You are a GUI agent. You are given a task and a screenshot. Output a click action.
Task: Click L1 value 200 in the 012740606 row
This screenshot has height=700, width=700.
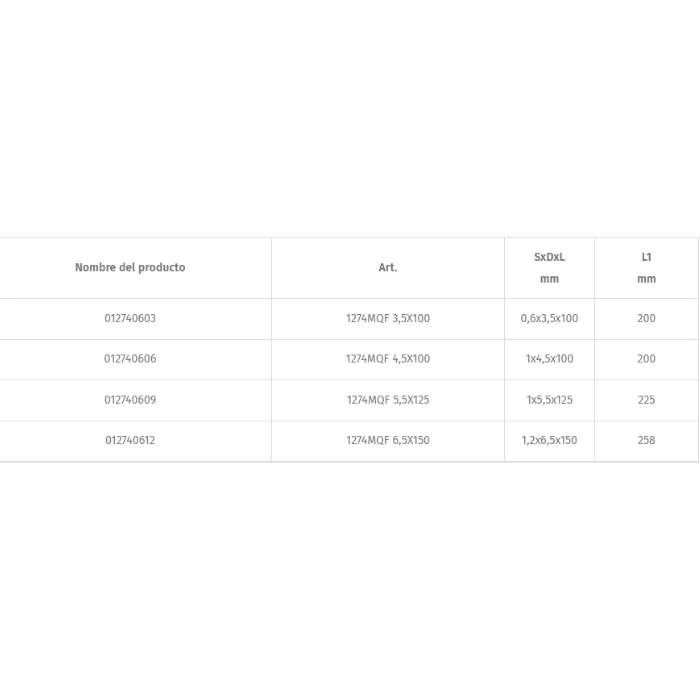[x=646, y=359]
